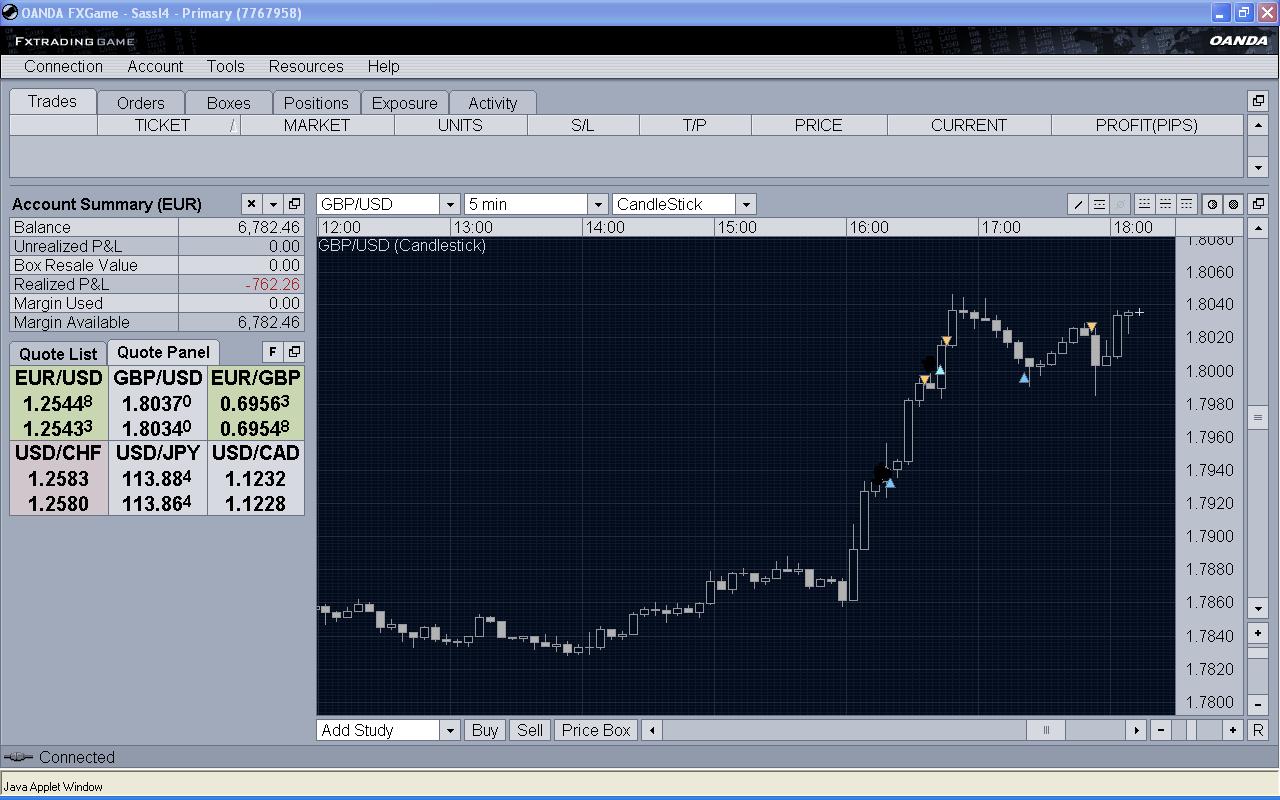
Task: Detach the chart panel into a window
Action: 1258,204
